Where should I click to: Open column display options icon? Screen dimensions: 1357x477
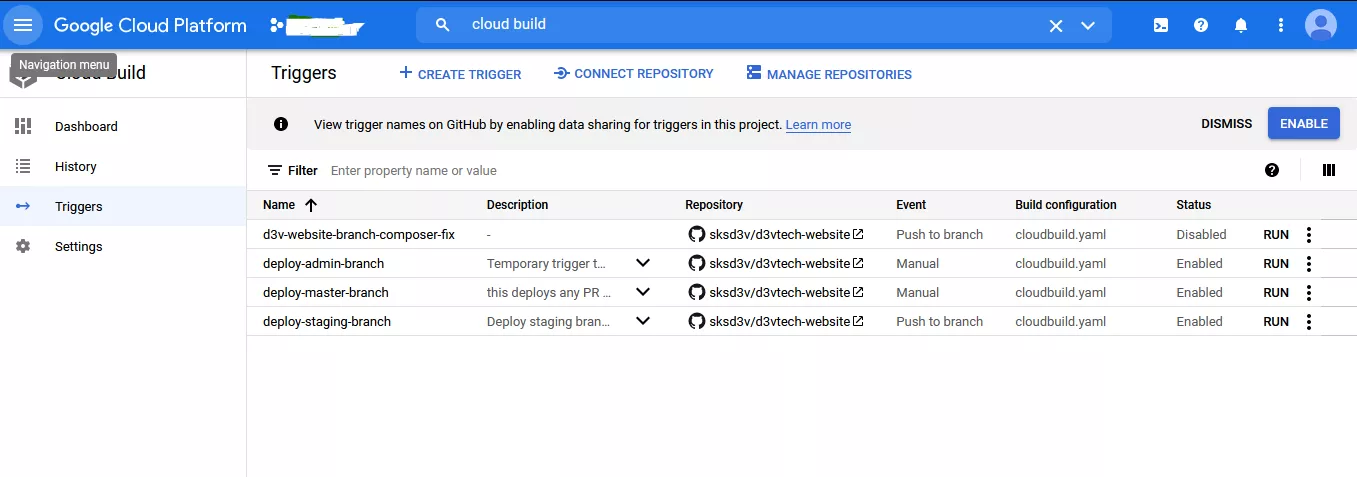pos(1328,170)
